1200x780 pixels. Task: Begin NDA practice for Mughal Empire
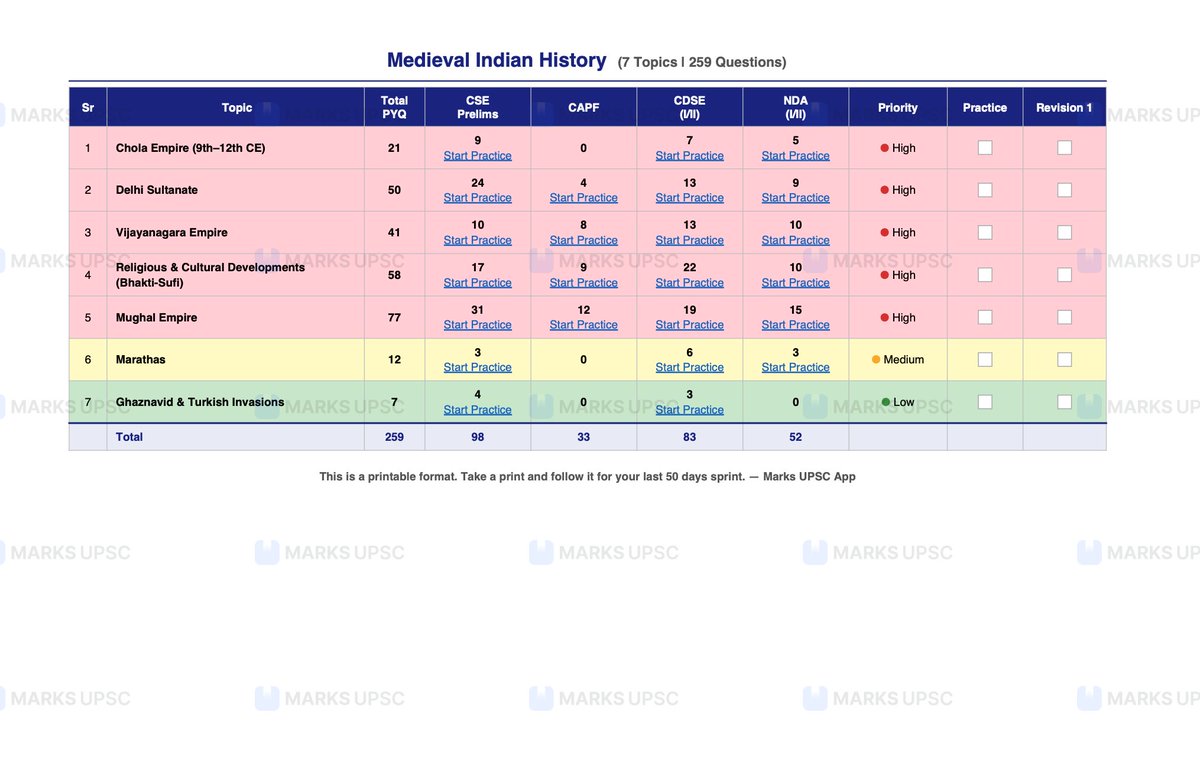pyautogui.click(x=796, y=325)
